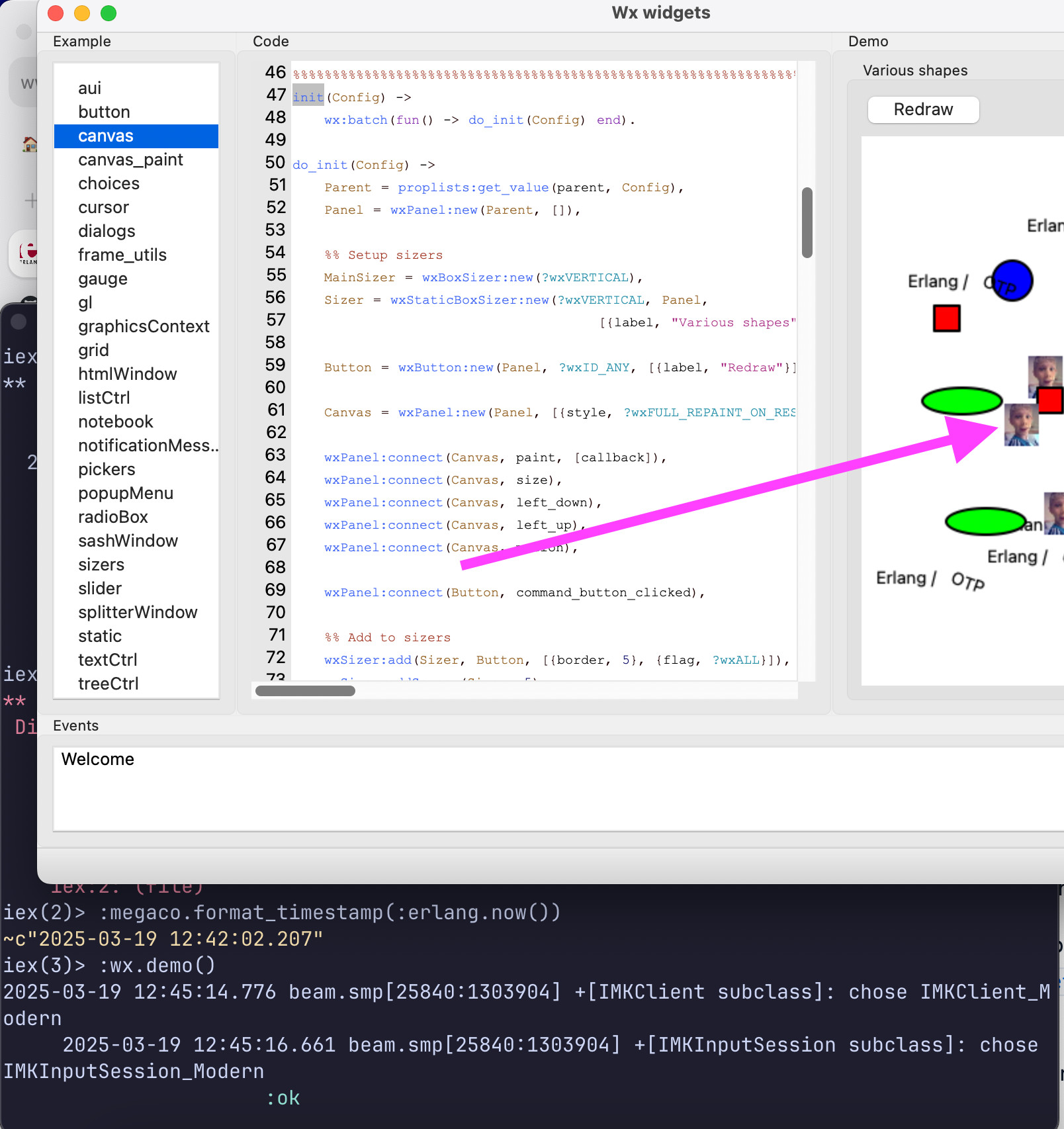1064x1129 pixels.
Task: Click the code panel horizontal scrollbar thumb
Action: point(305,691)
